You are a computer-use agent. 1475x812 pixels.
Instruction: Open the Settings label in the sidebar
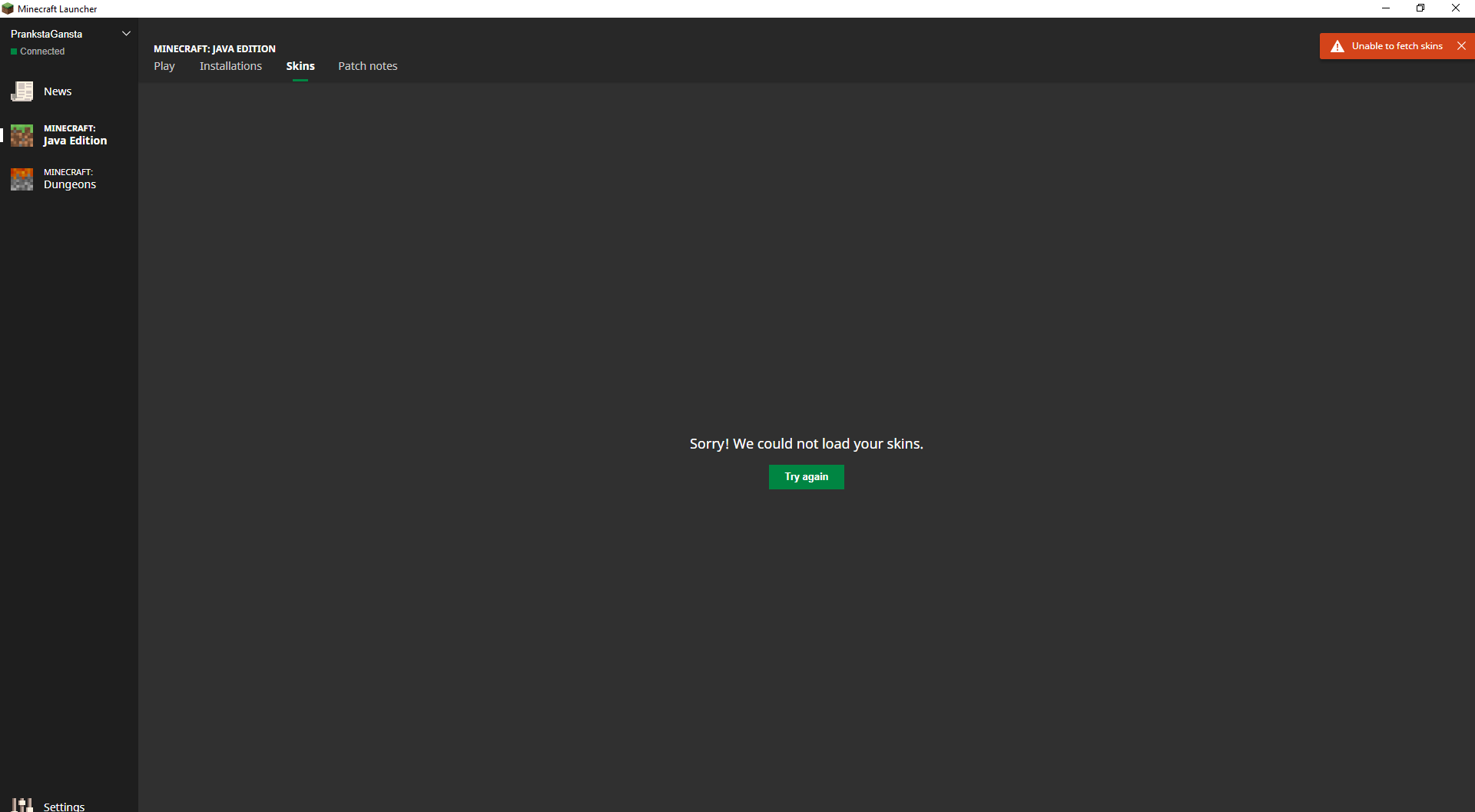coord(65,807)
